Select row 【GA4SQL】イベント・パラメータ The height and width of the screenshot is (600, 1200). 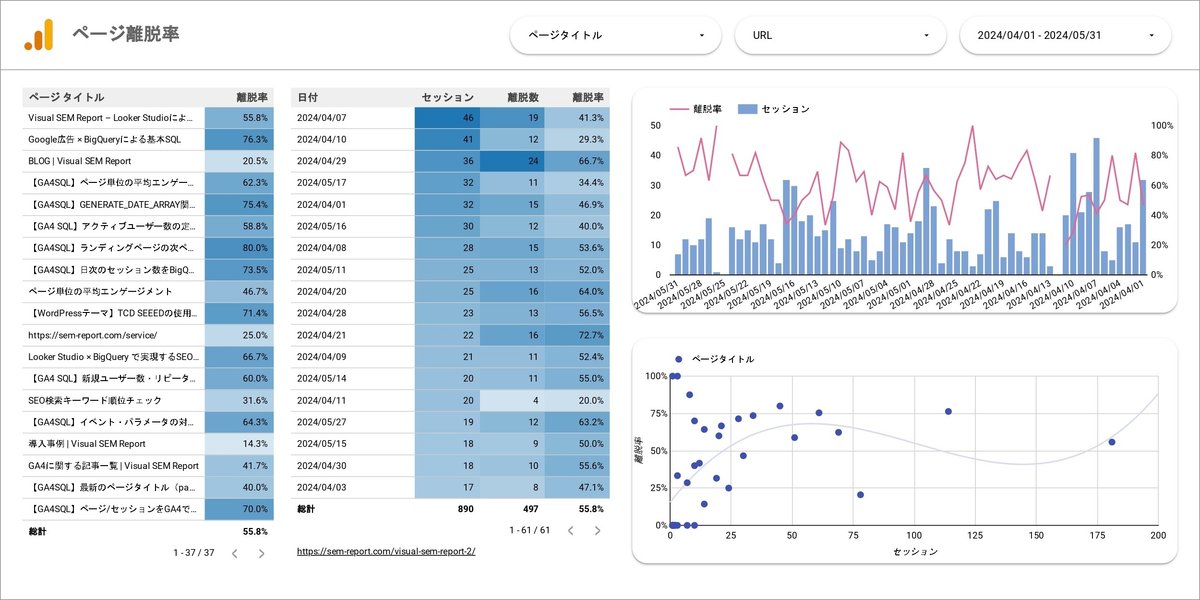pos(148,422)
